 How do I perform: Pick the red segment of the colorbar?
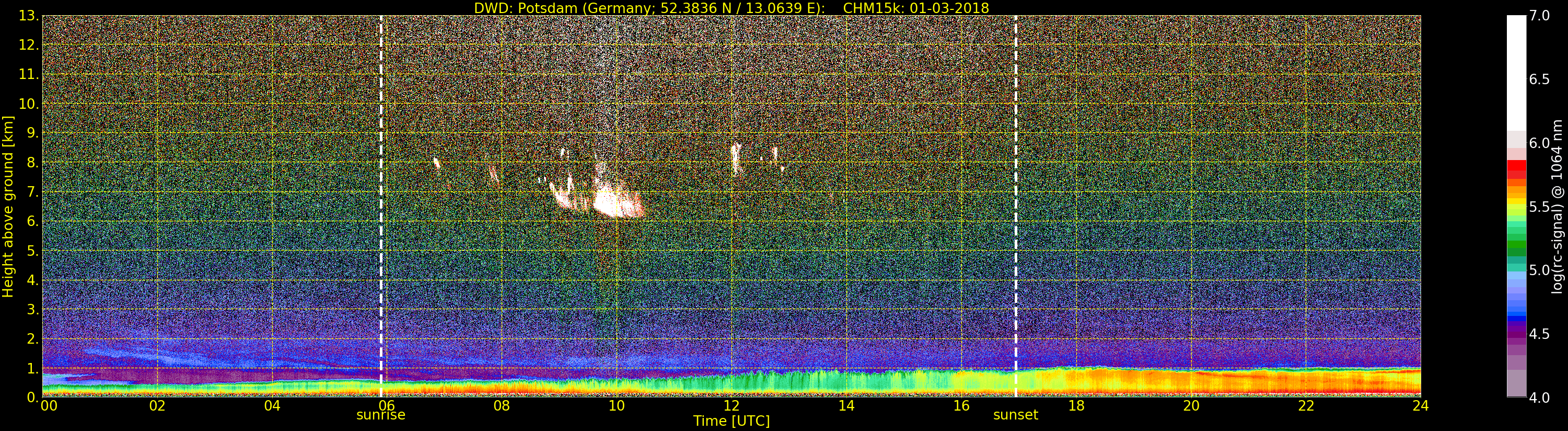tap(1516, 166)
